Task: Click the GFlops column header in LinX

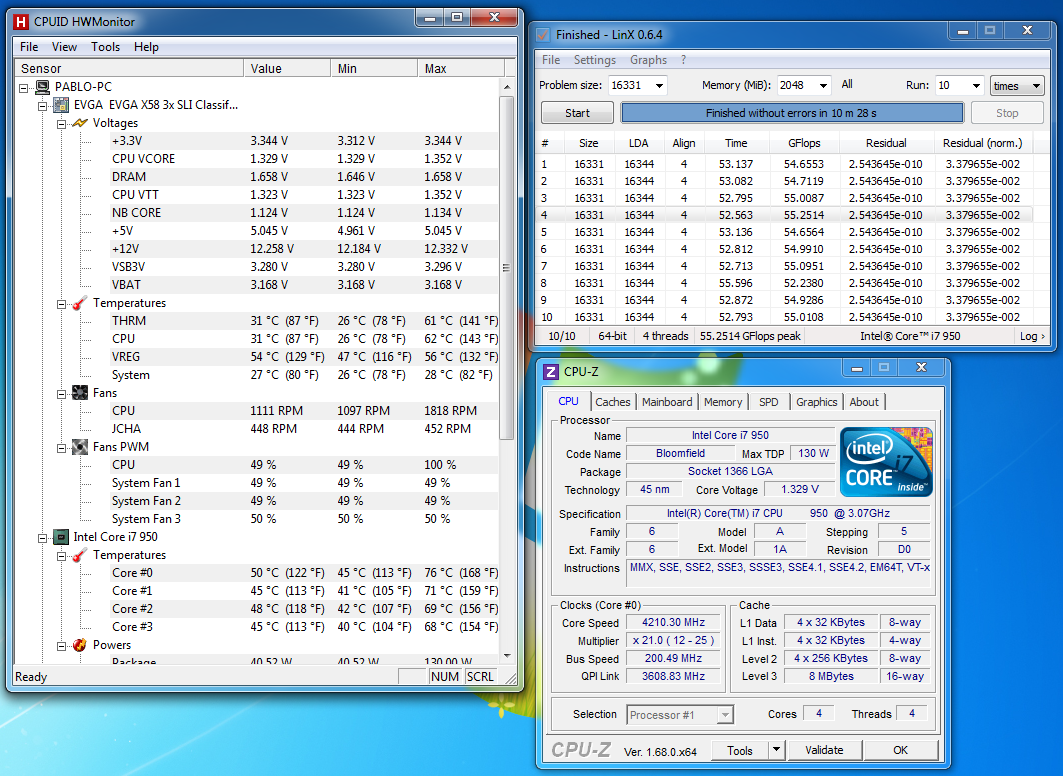Action: coord(804,143)
